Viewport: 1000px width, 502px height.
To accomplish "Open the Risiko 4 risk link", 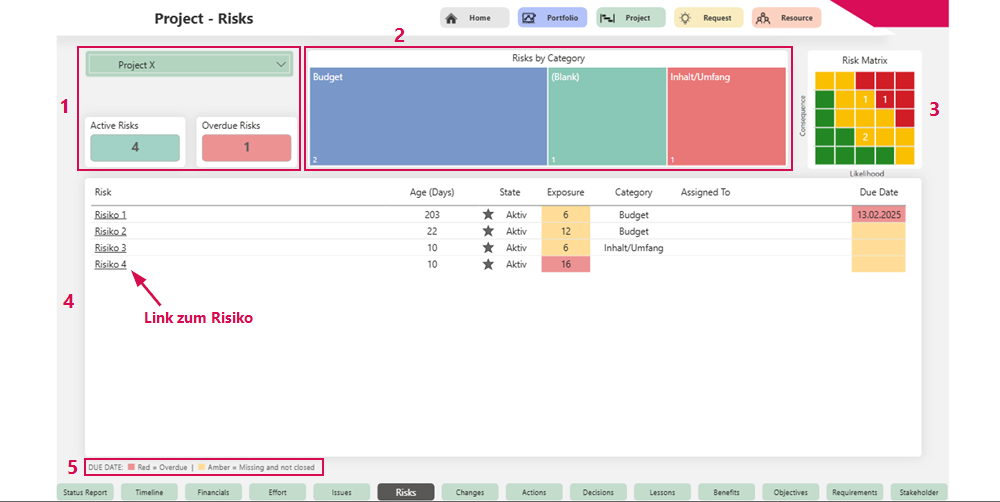I will [110, 265].
